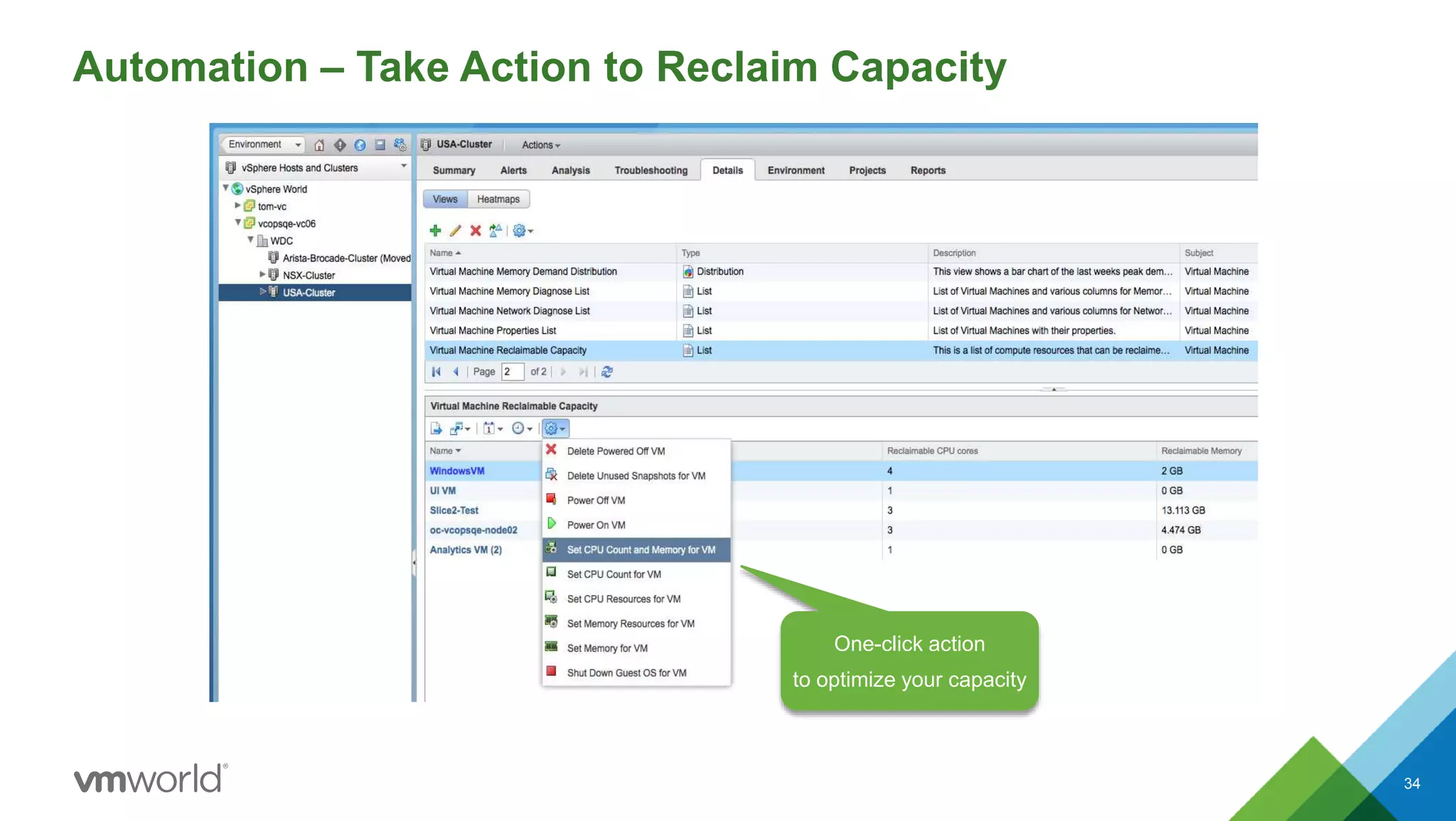1456x821 pixels.
Task: Click the Shut Down Guest OS red square icon
Action: (551, 671)
